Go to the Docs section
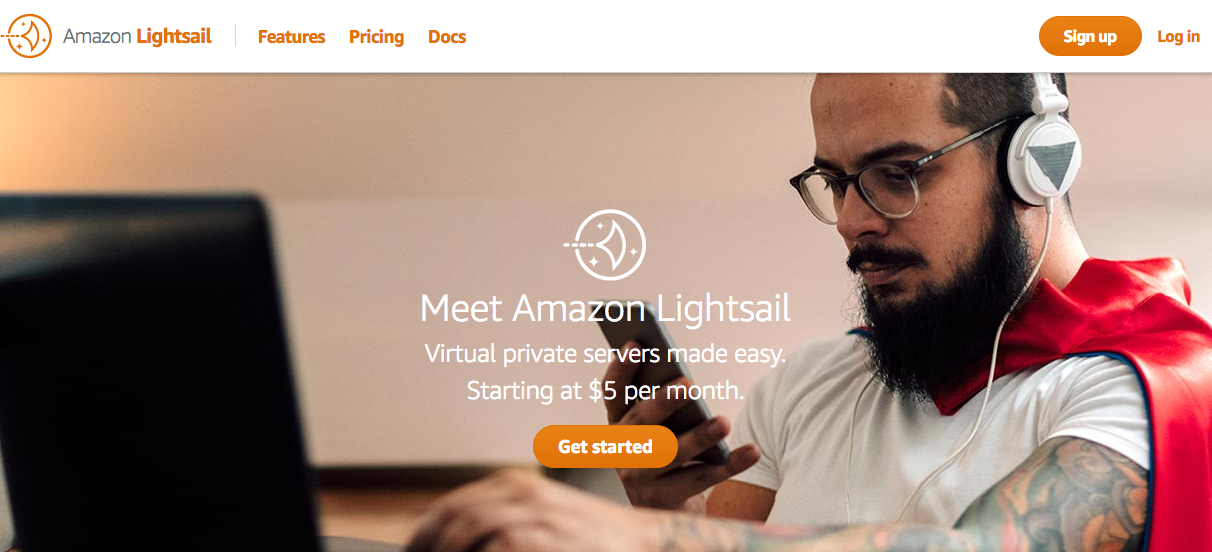1212x552 pixels. pyautogui.click(x=447, y=37)
